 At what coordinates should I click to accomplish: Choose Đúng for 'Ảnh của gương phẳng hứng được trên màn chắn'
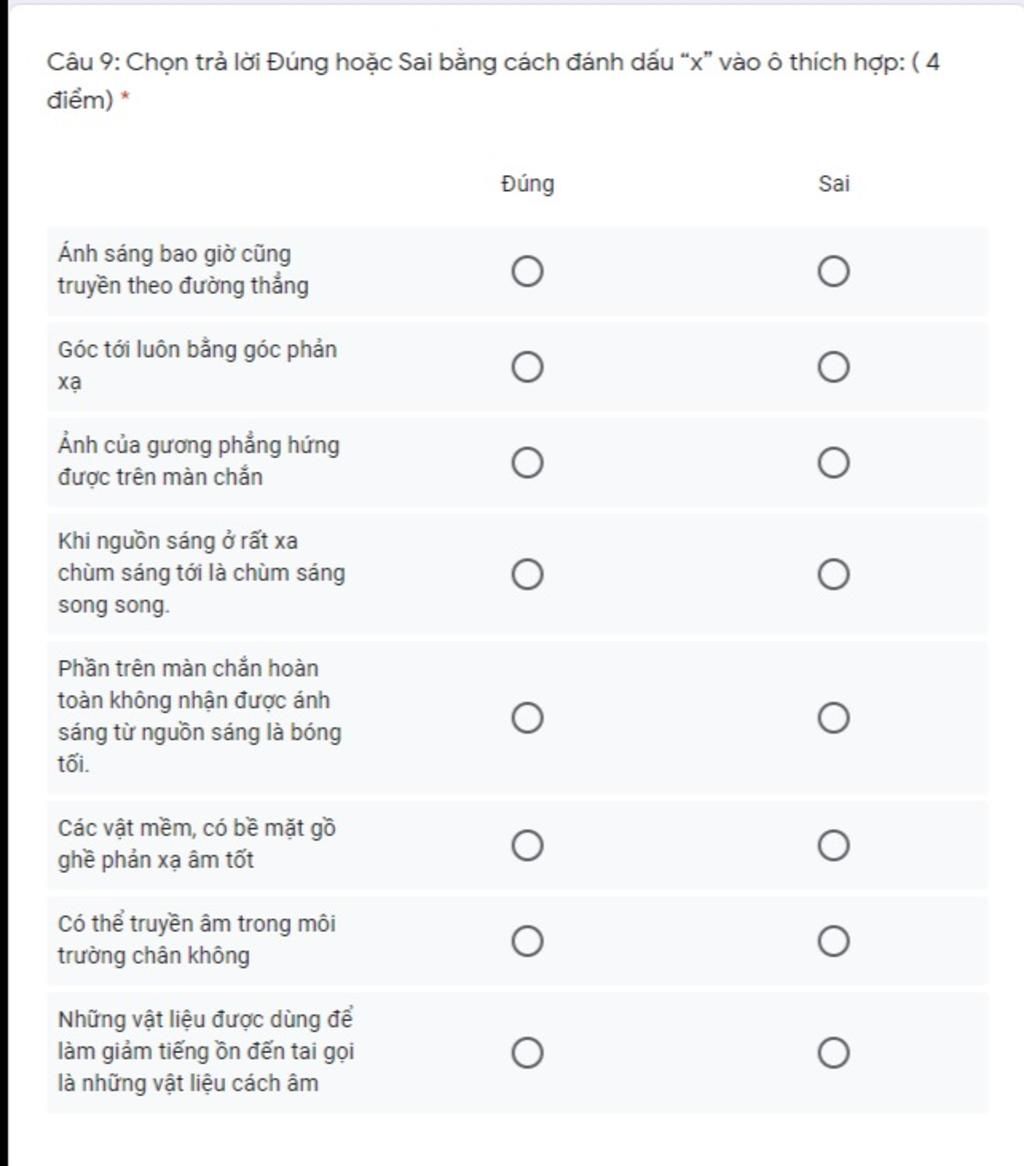527,463
